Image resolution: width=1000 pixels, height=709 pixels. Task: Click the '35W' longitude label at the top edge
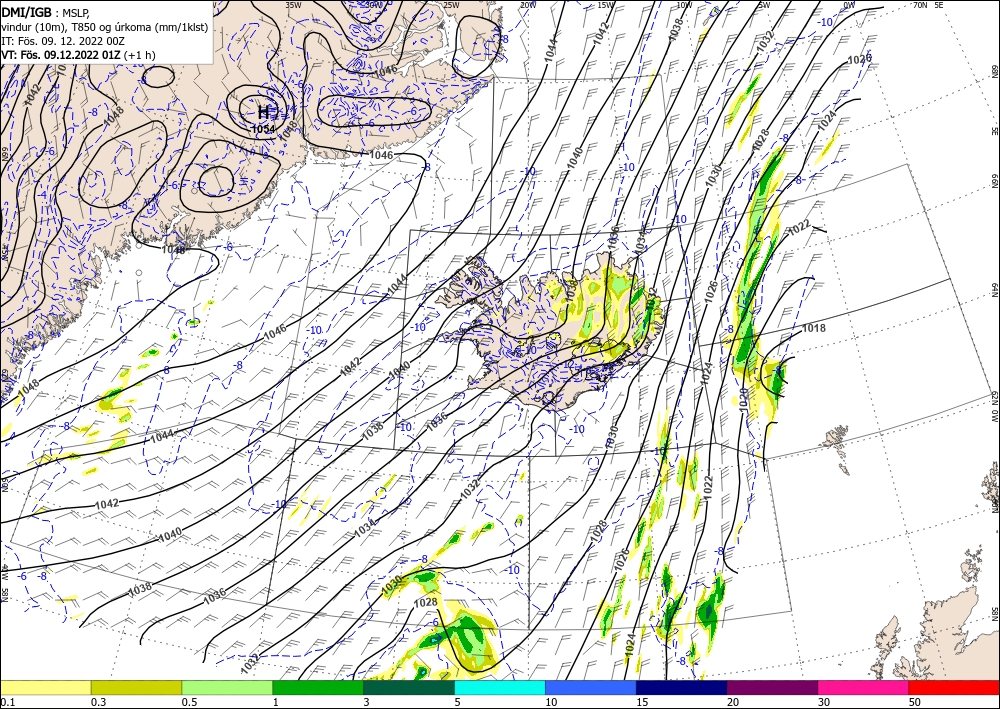293,4
